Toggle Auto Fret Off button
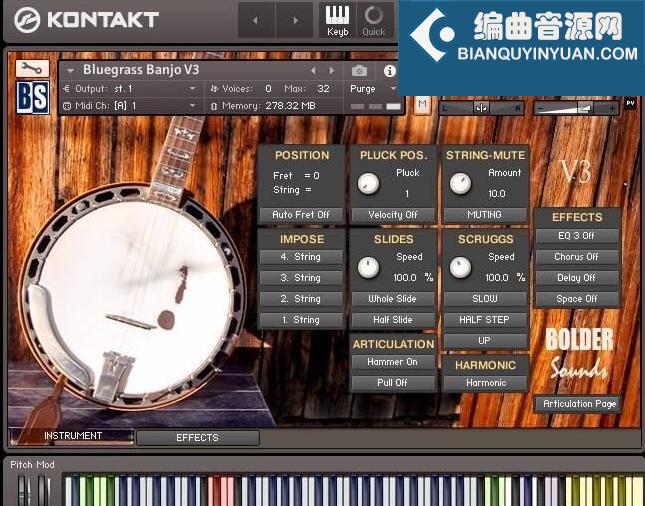 pos(301,215)
